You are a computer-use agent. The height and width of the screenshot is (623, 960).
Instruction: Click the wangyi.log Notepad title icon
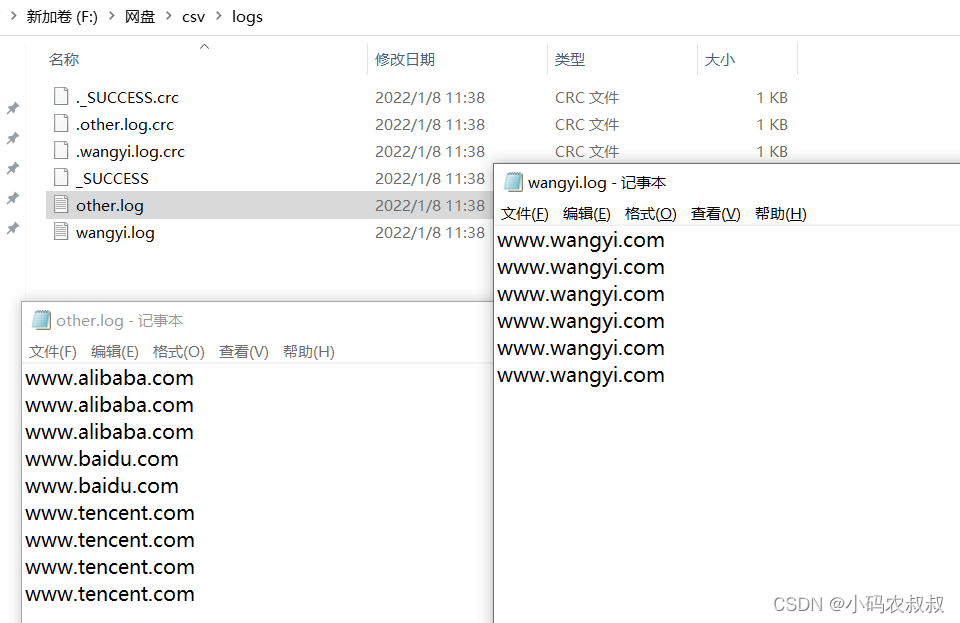[x=513, y=182]
